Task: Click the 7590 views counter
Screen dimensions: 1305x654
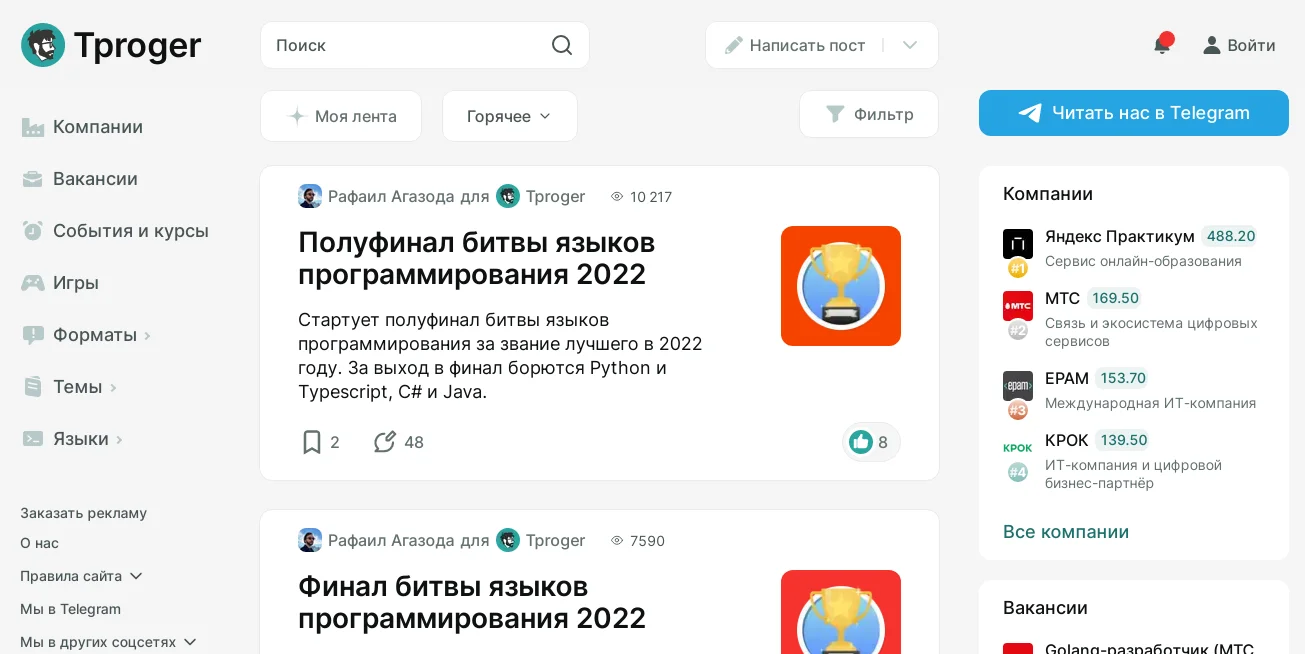Action: tap(638, 541)
